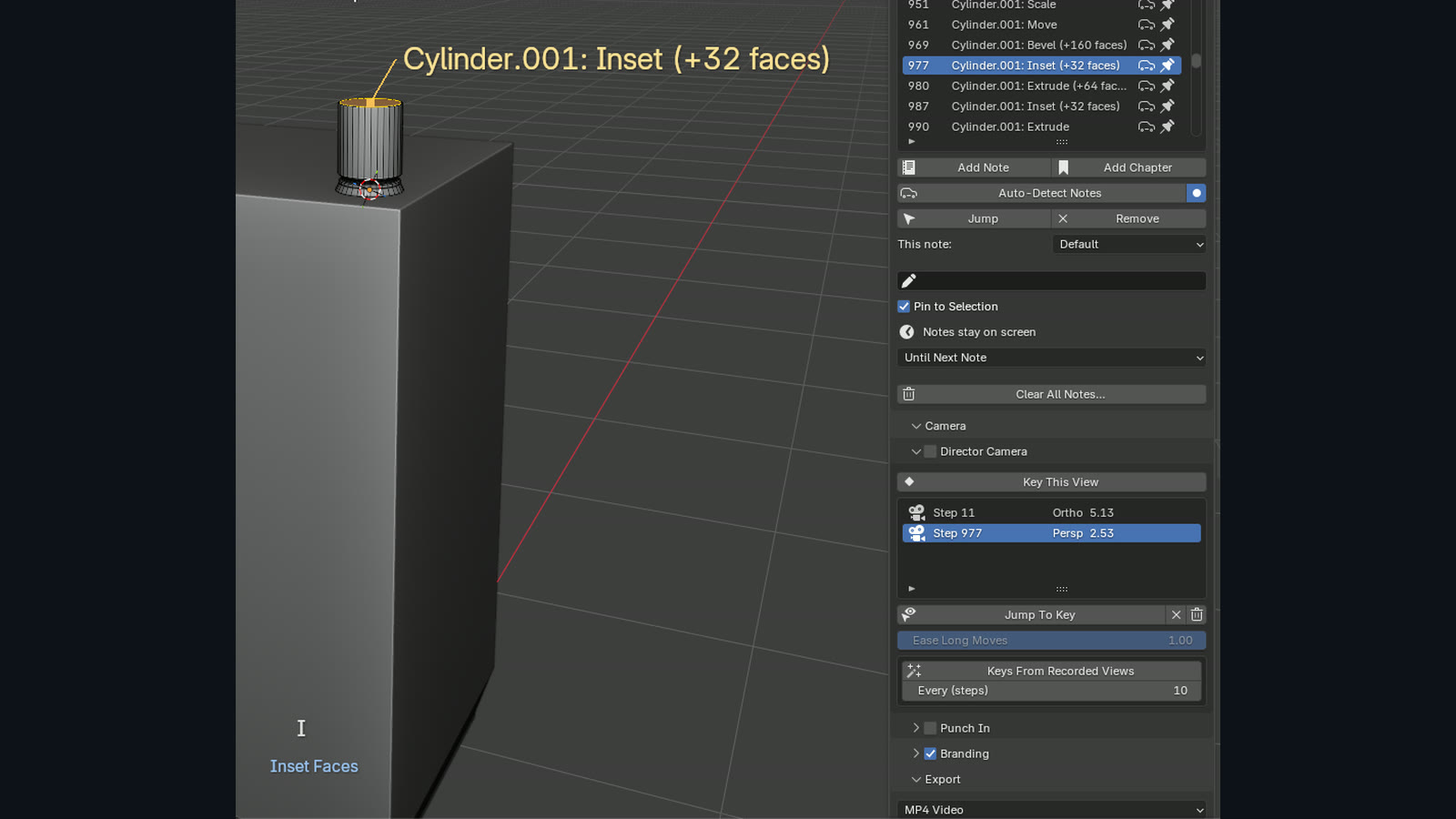The height and width of the screenshot is (819, 1456).
Task: Click the steps list scrollbar thumb
Action: [1196, 61]
